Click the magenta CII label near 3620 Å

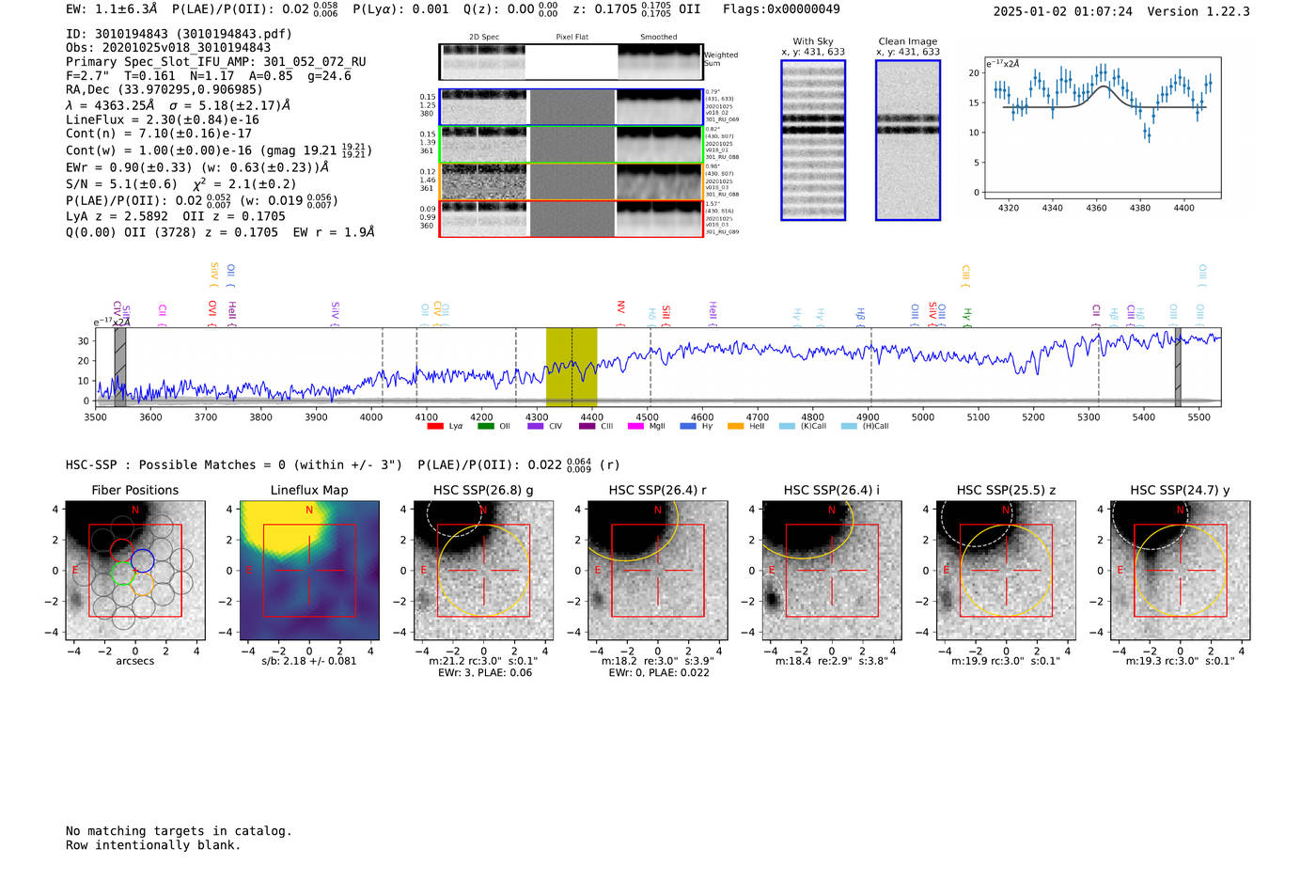tap(162, 315)
